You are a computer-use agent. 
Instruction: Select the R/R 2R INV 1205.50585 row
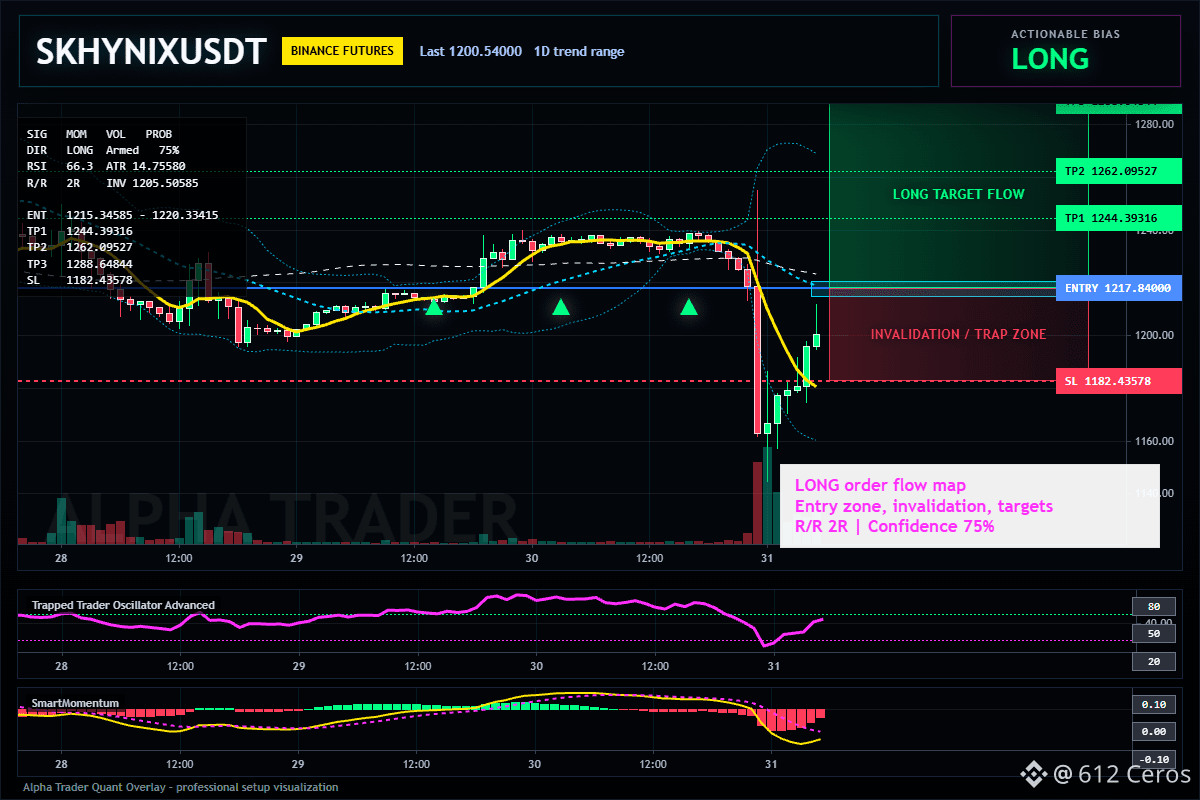pyautogui.click(x=112, y=183)
